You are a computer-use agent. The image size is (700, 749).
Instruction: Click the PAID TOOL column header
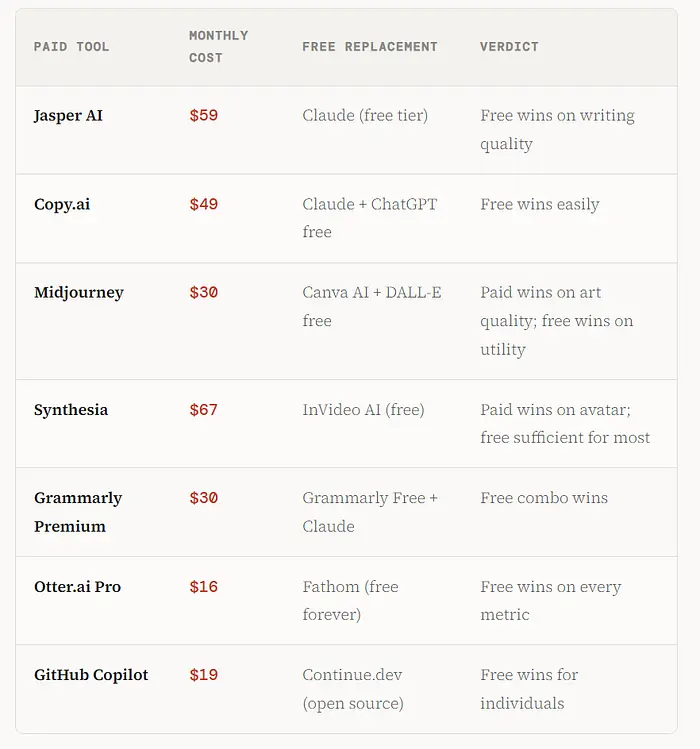[x=72, y=47]
